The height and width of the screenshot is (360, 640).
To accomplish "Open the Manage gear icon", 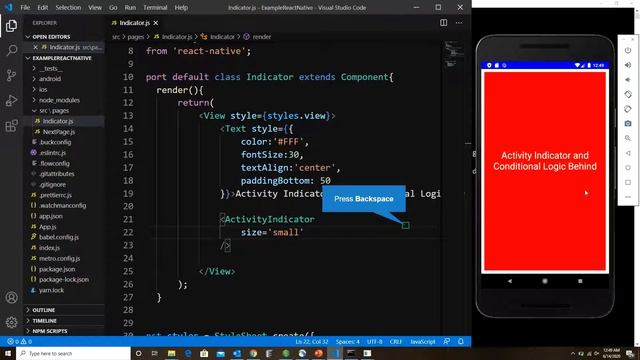I will click(x=11, y=322).
